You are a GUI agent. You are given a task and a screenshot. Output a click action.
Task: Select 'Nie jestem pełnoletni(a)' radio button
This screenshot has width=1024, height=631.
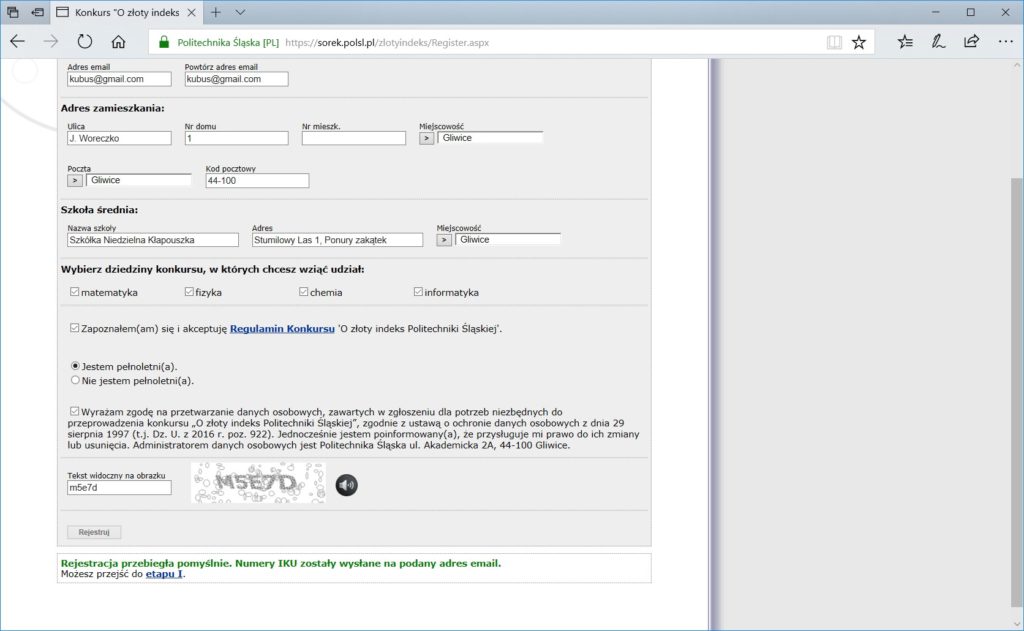(75, 380)
